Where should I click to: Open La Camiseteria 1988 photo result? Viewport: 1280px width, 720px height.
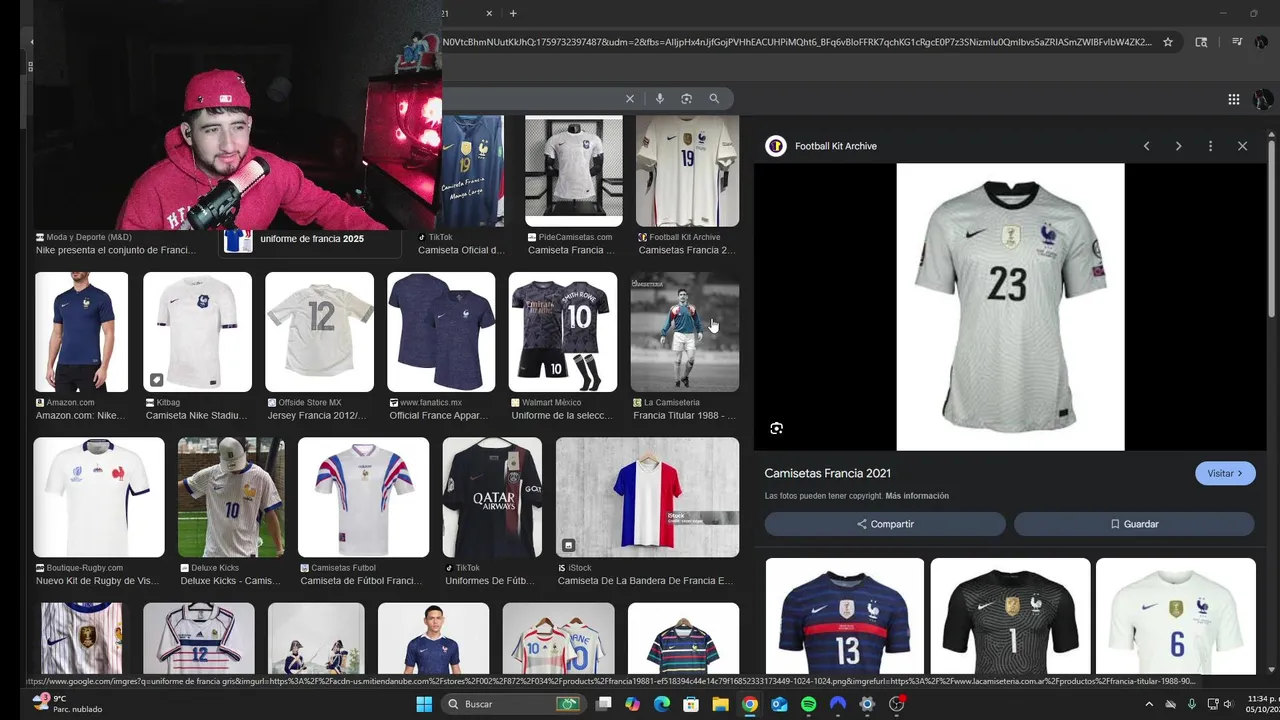(685, 332)
